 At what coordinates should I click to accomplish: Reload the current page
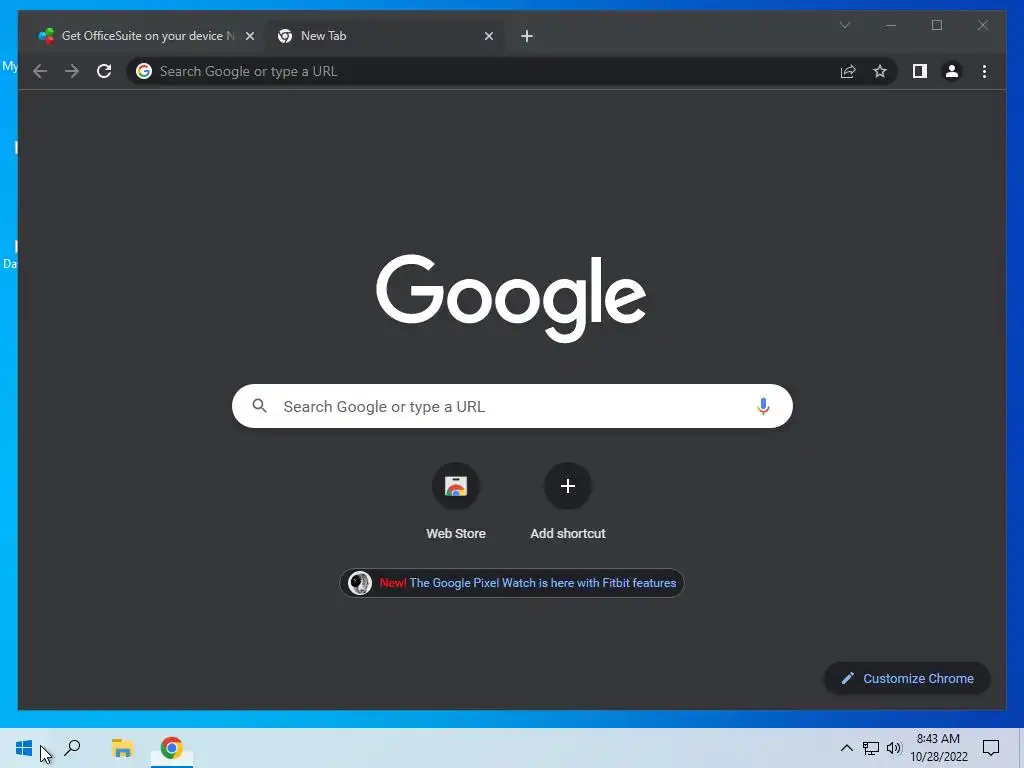pos(104,71)
